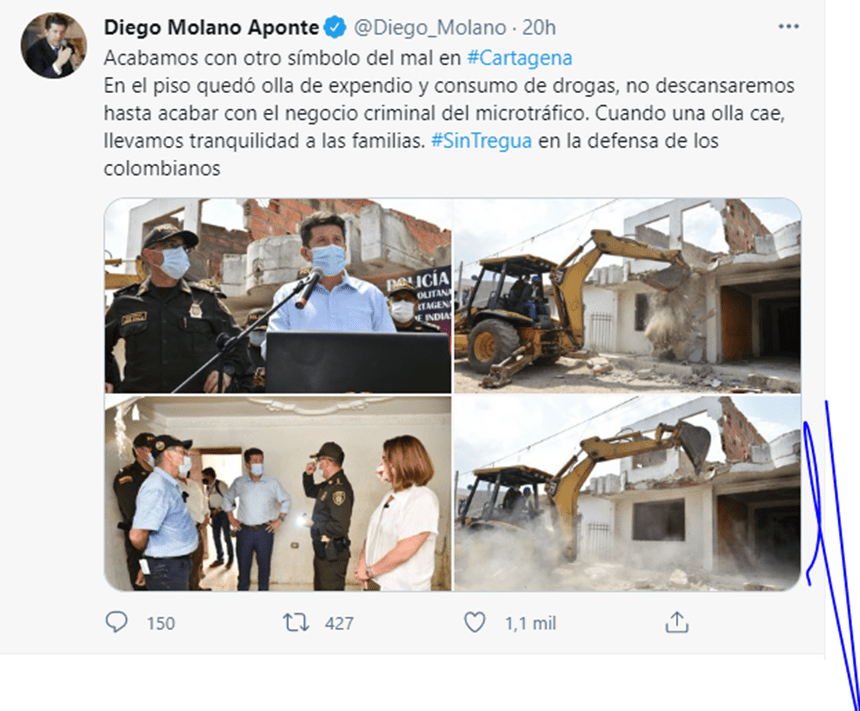Click the blue verified badge
This screenshot has width=860, height=711.
(335, 27)
